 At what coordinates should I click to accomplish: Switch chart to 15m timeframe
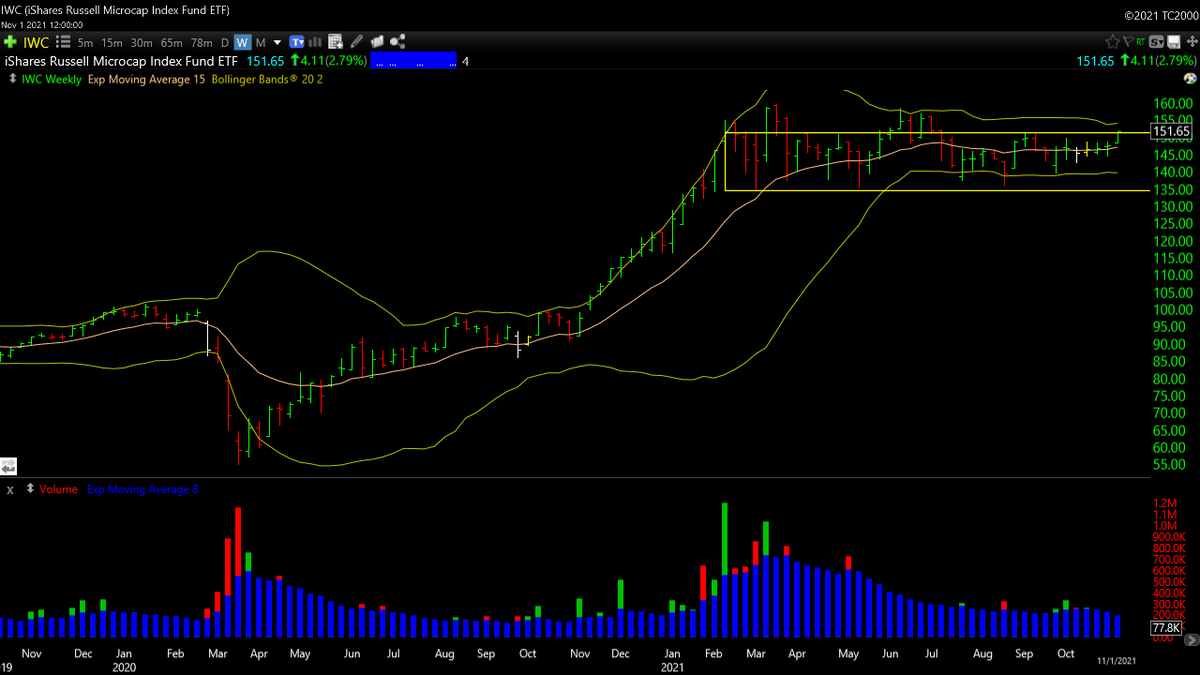(x=112, y=43)
